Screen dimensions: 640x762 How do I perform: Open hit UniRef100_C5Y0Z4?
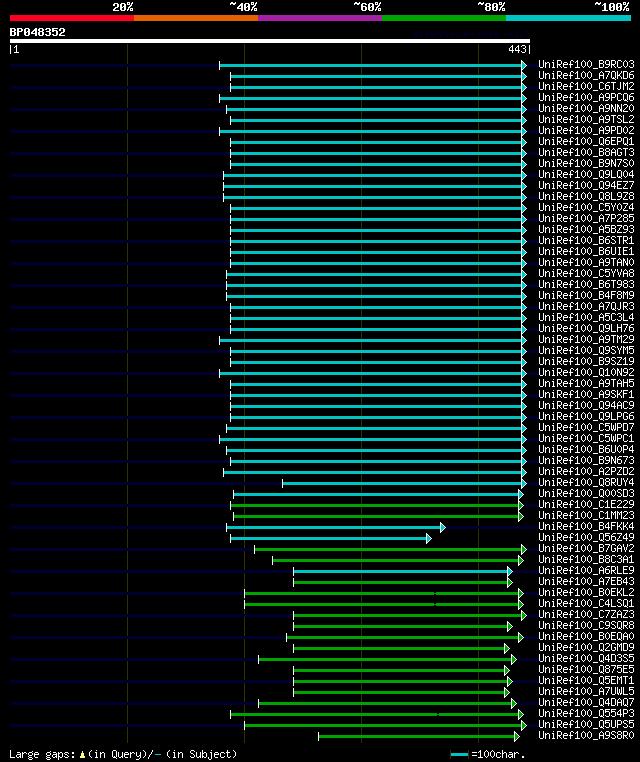(586, 207)
